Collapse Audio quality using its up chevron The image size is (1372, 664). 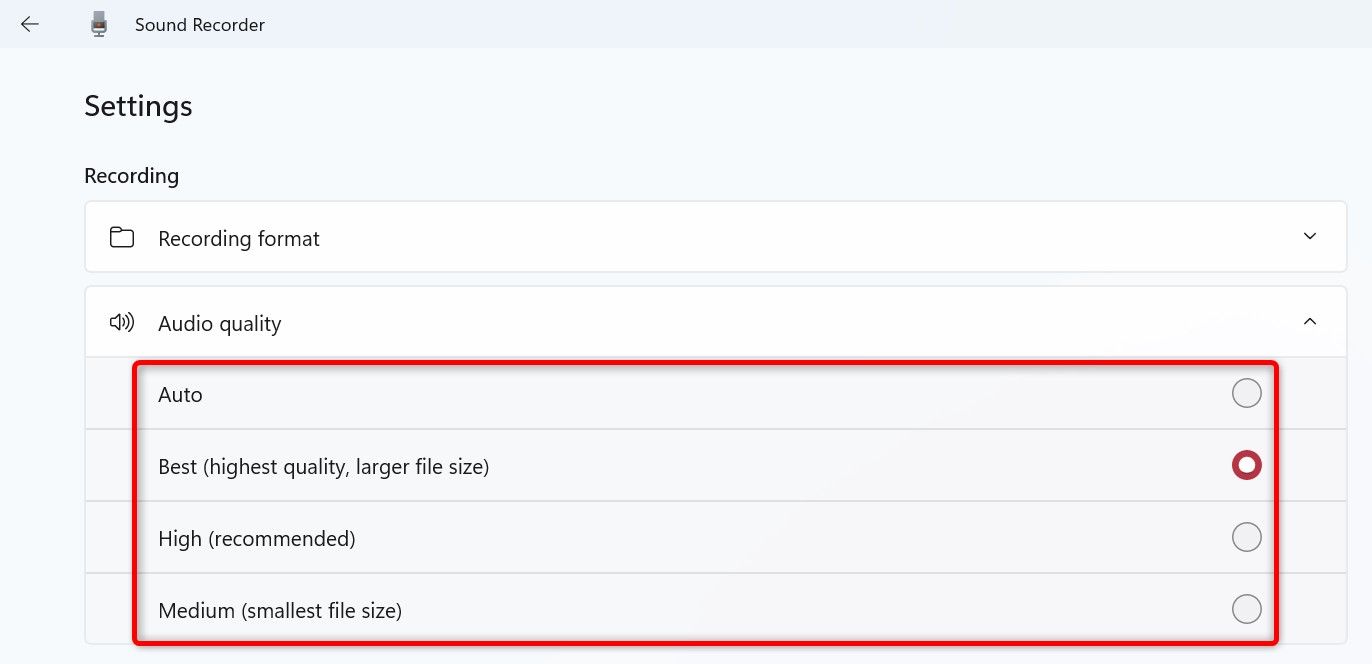point(1310,322)
